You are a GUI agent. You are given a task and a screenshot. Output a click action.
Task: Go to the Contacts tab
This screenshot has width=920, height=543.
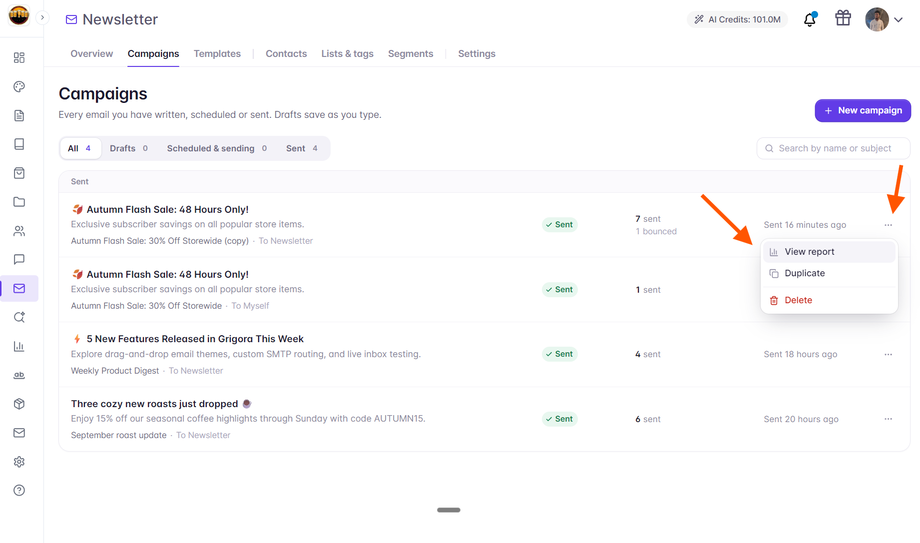286,53
